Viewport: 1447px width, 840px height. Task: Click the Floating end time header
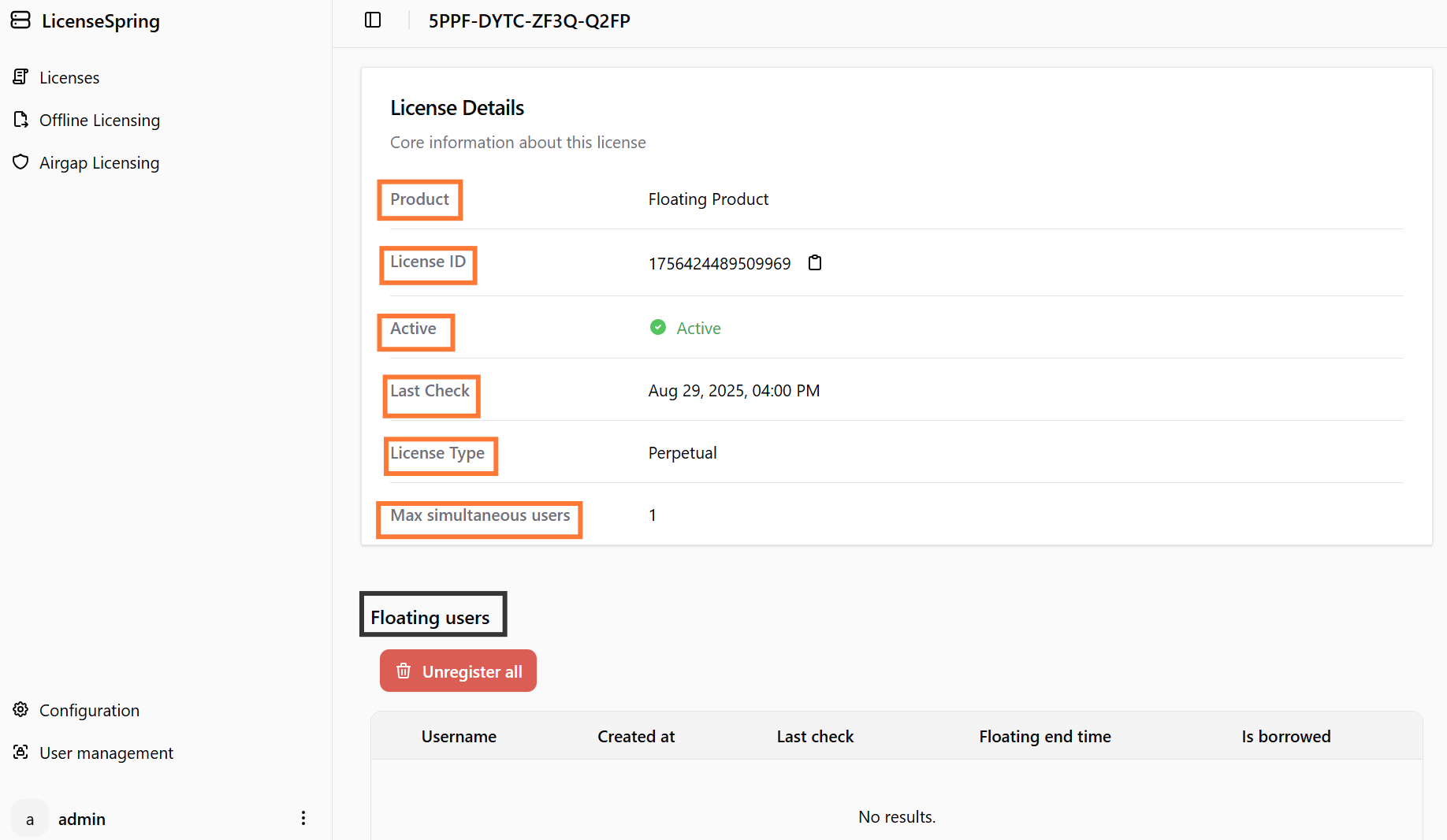pyautogui.click(x=1045, y=737)
